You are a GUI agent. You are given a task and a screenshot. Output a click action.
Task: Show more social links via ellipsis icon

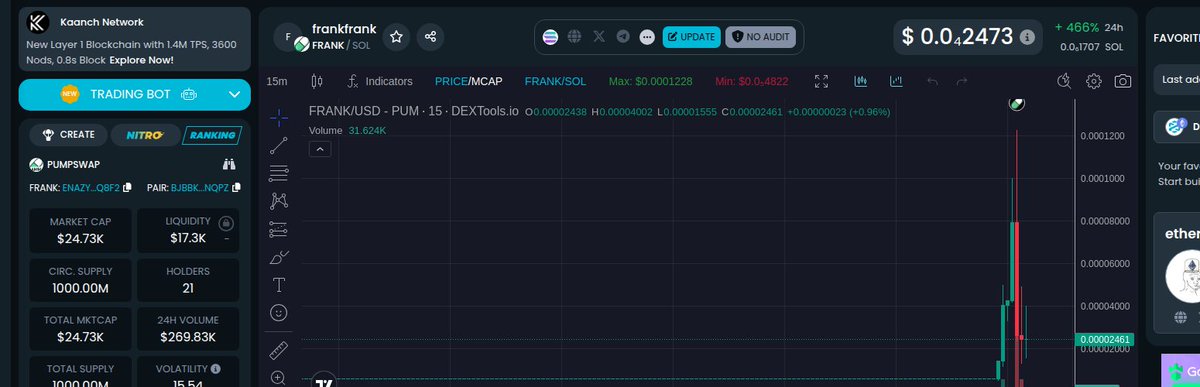647,37
